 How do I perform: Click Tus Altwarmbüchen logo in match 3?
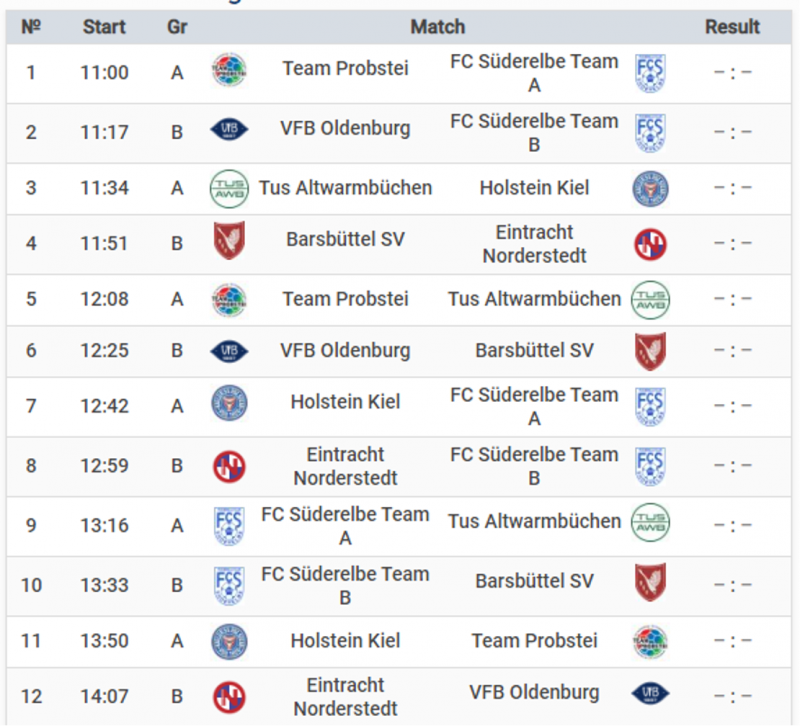click(x=229, y=189)
